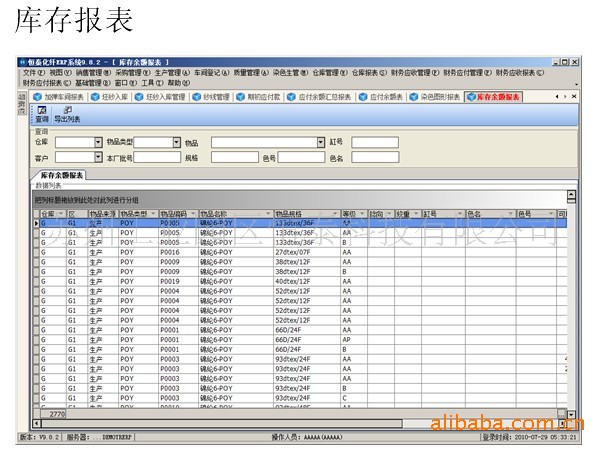Viewport: 607px width, 451px height.
Task: Click the 缸号 input field
Action: click(x=375, y=143)
